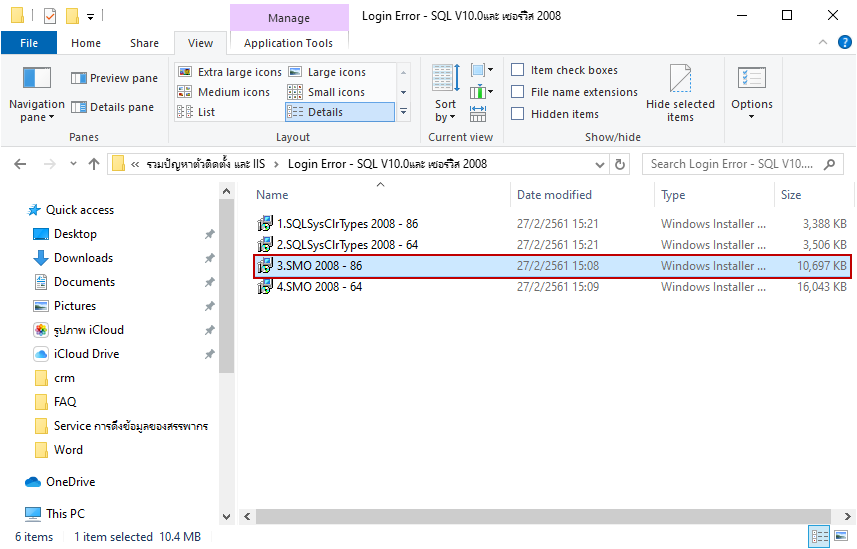This screenshot has width=857, height=549.
Task: Select the View ribbon tab
Action: (200, 43)
